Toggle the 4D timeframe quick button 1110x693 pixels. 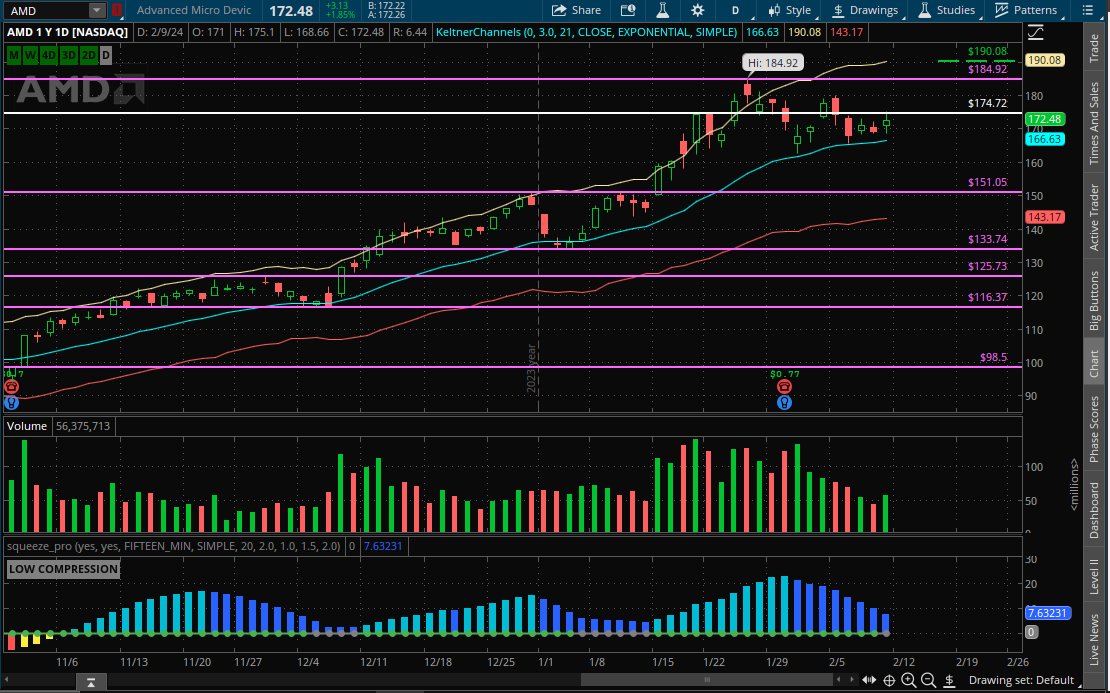pyautogui.click(x=50, y=53)
